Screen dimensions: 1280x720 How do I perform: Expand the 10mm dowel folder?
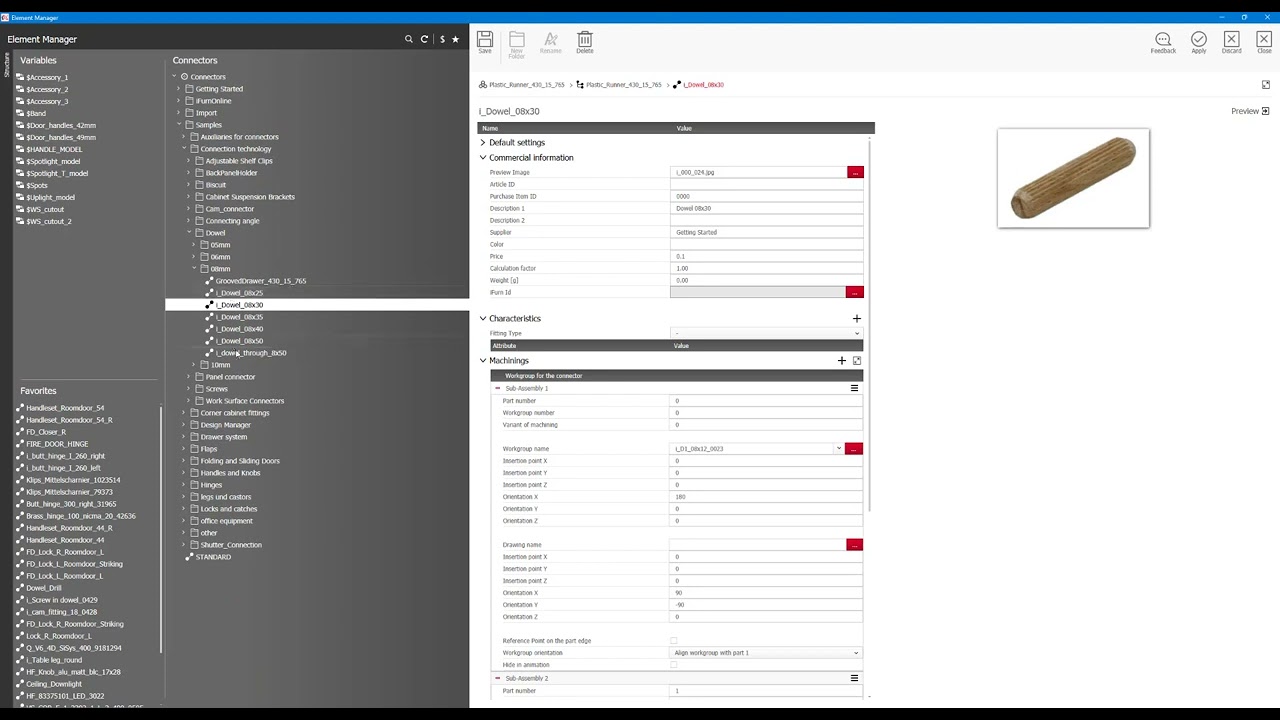click(x=196, y=365)
